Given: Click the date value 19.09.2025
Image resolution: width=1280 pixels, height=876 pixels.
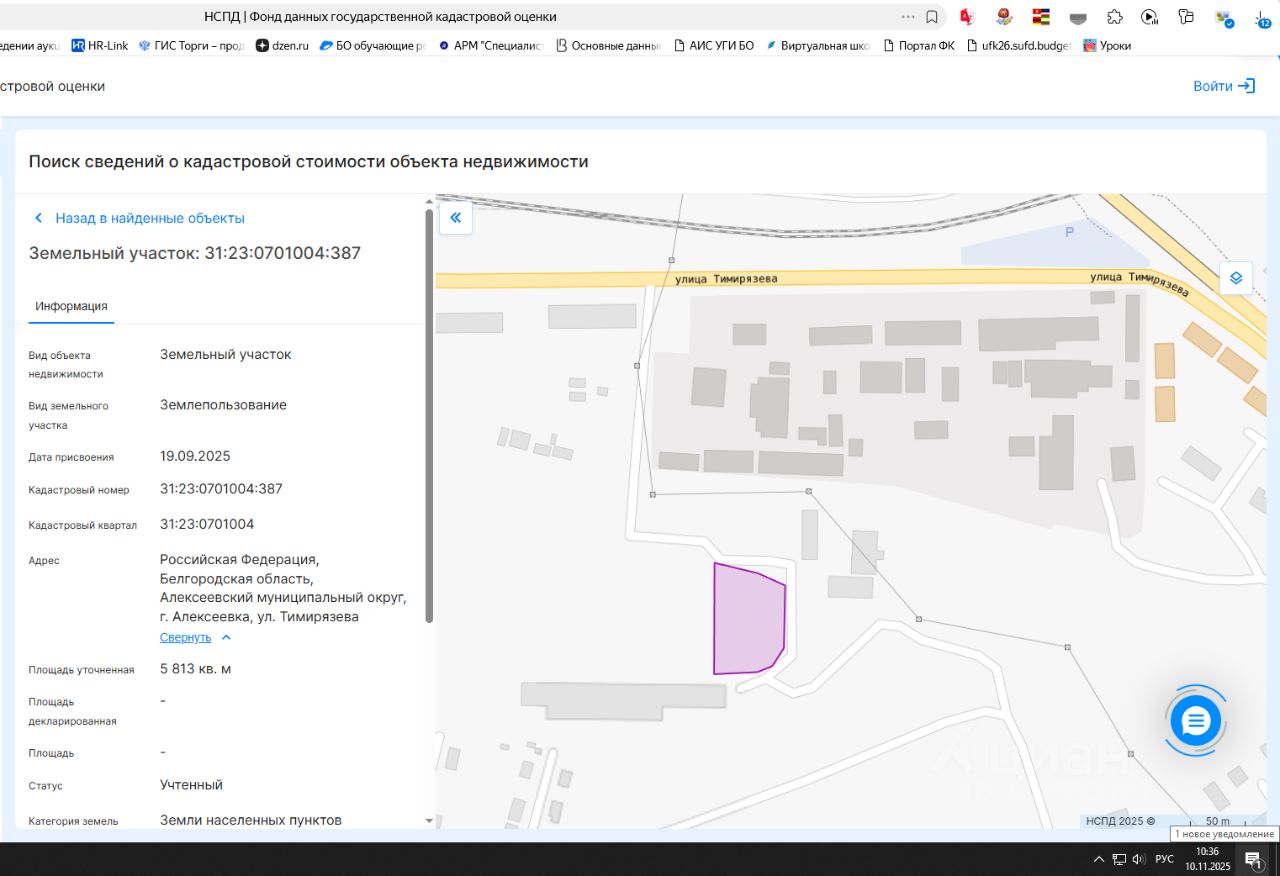Looking at the screenshot, I should (195, 456).
